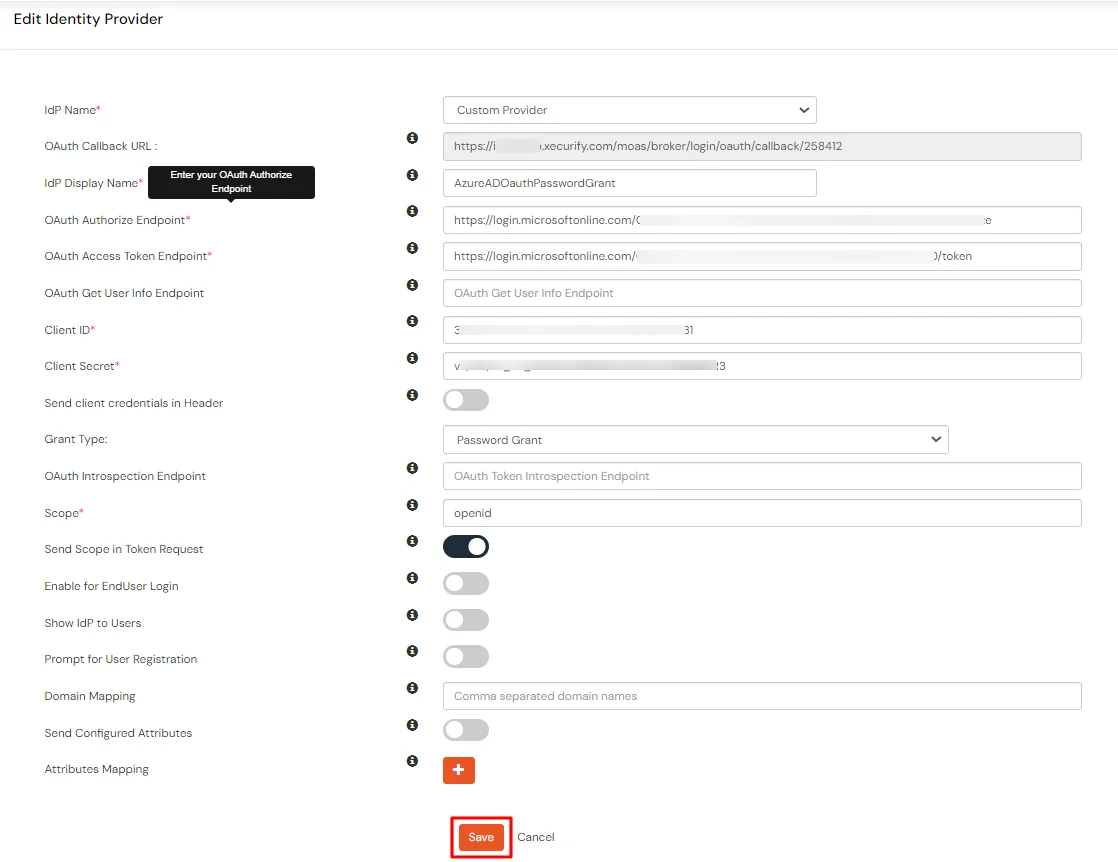Open info for OAuth Introspection Endpoint
Viewport: 1118px width, 862px height.
pos(412,467)
